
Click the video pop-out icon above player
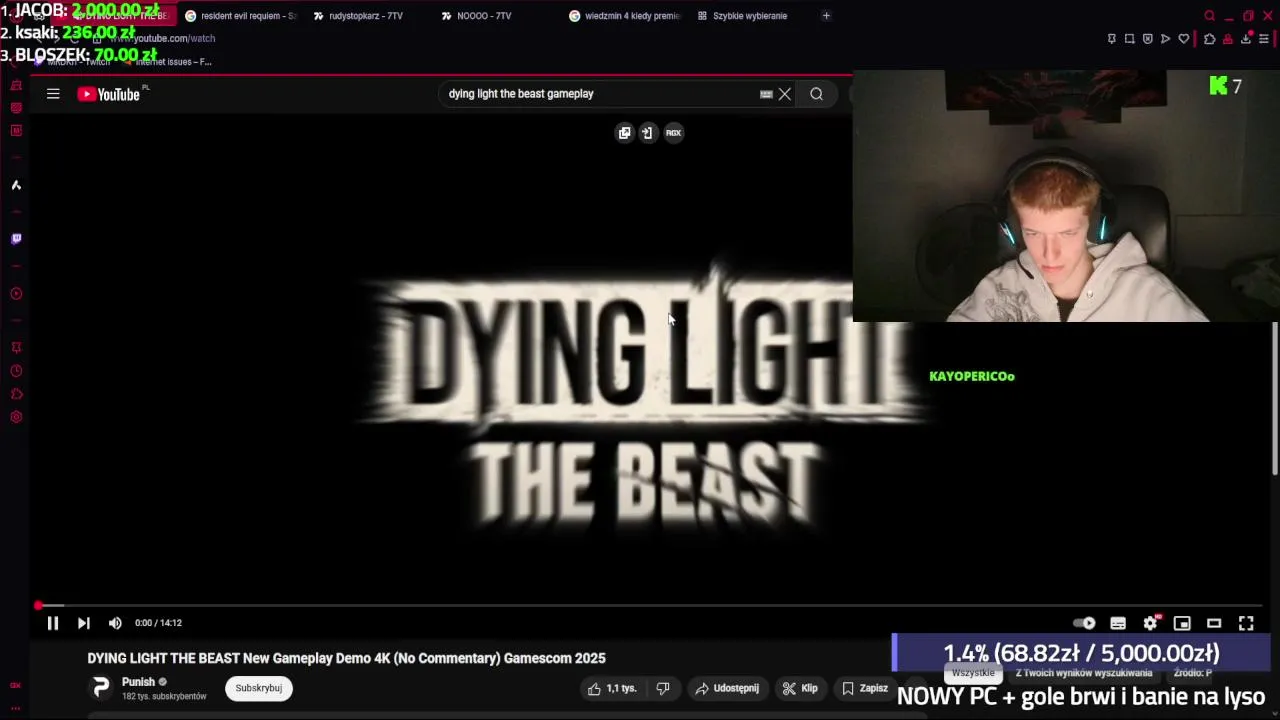625,132
